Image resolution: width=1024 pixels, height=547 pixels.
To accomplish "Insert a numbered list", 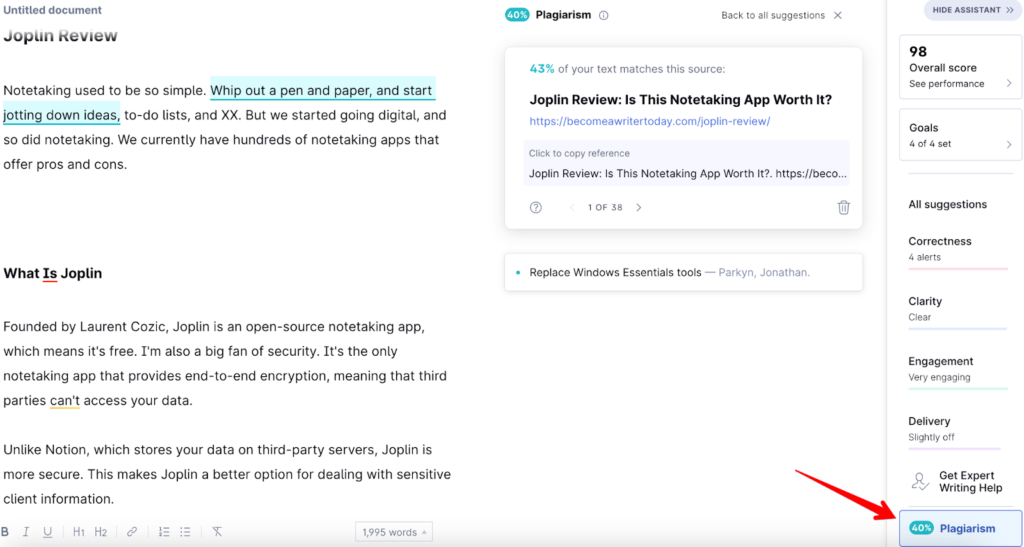I will [164, 532].
